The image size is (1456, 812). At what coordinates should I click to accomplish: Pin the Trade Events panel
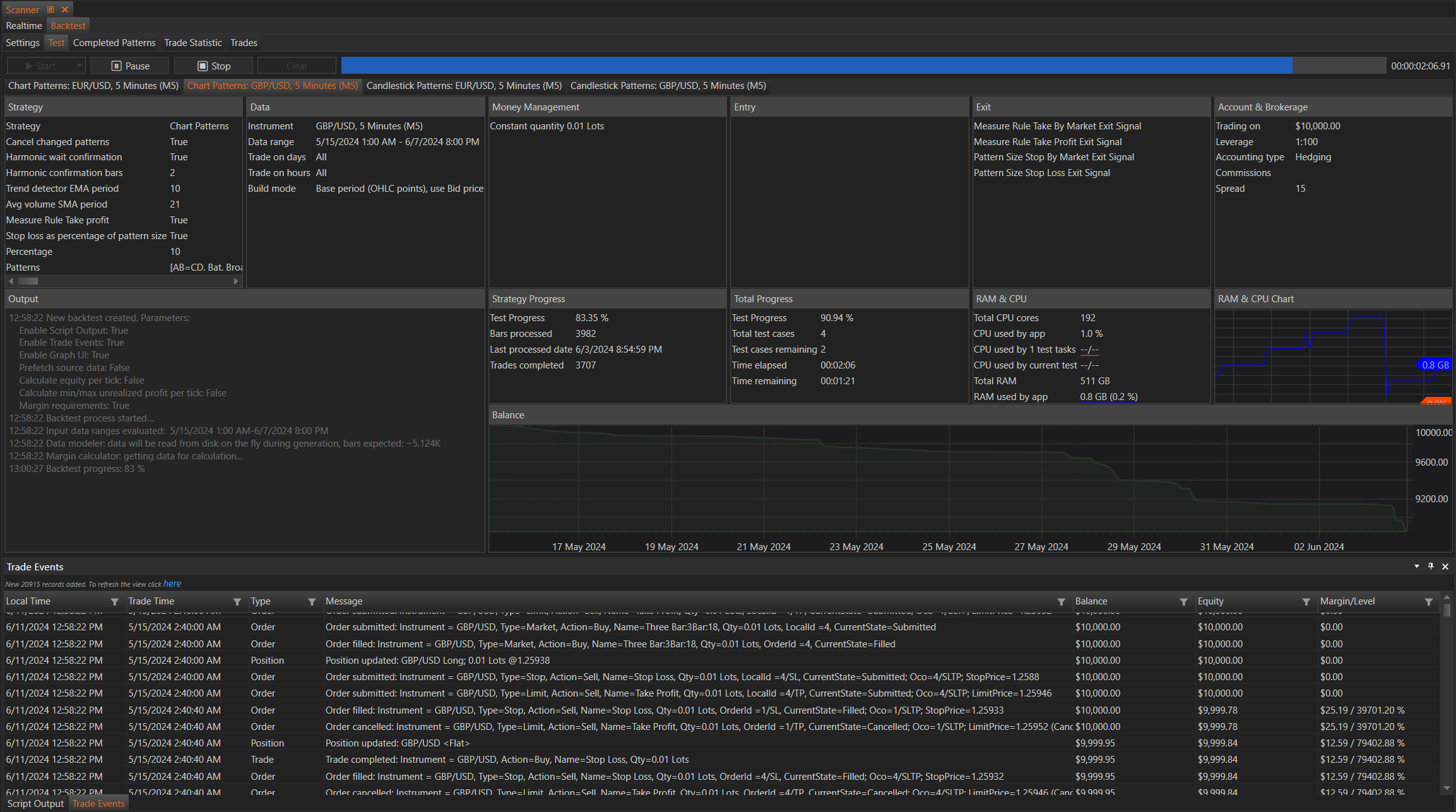[1431, 566]
